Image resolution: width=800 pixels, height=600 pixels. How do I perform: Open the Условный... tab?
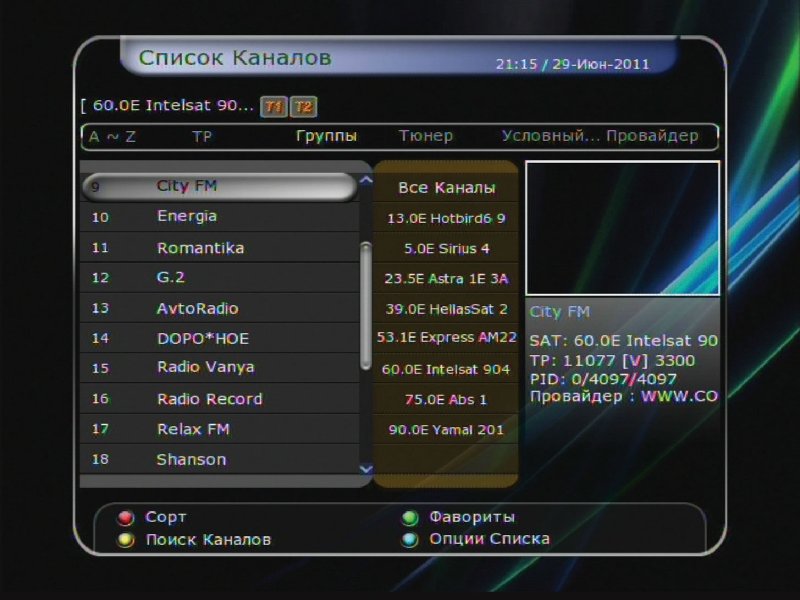point(551,136)
